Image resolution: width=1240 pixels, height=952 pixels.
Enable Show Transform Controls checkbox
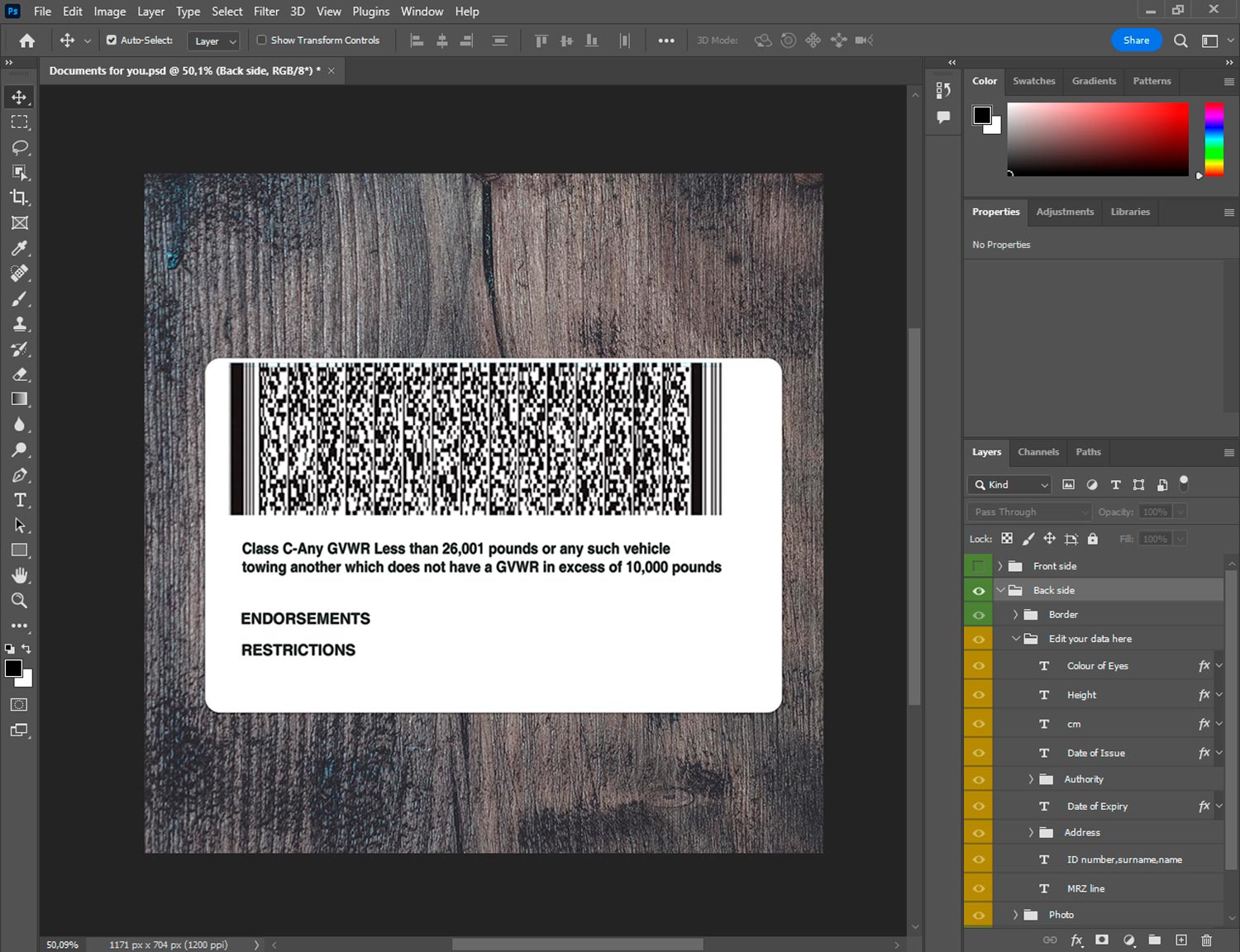261,40
